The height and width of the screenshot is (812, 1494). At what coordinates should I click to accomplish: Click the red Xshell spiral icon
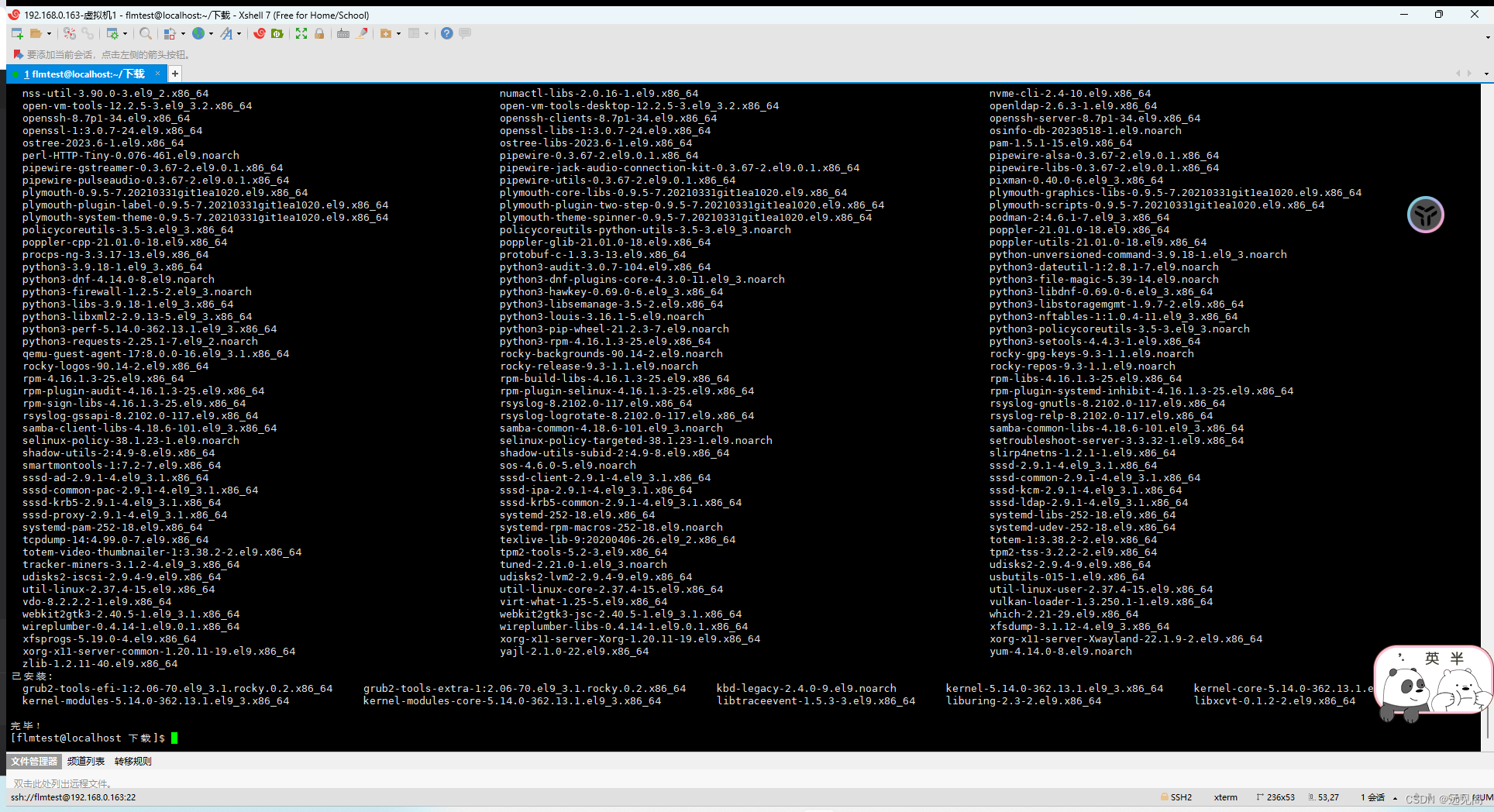(259, 33)
